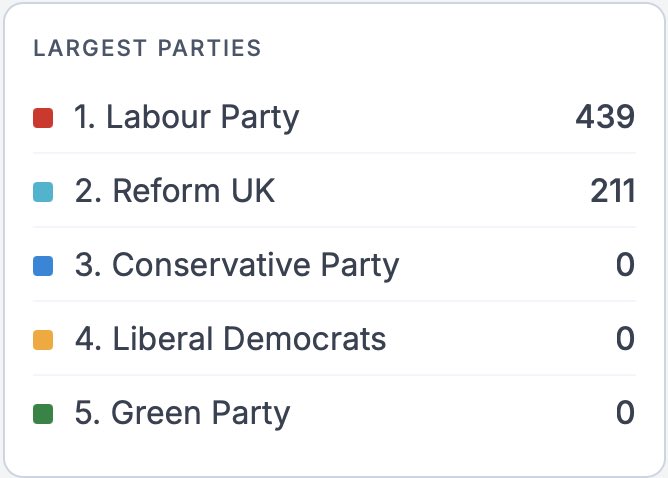
Task: Open the Liberal Democrats party name
Action: [x=248, y=339]
